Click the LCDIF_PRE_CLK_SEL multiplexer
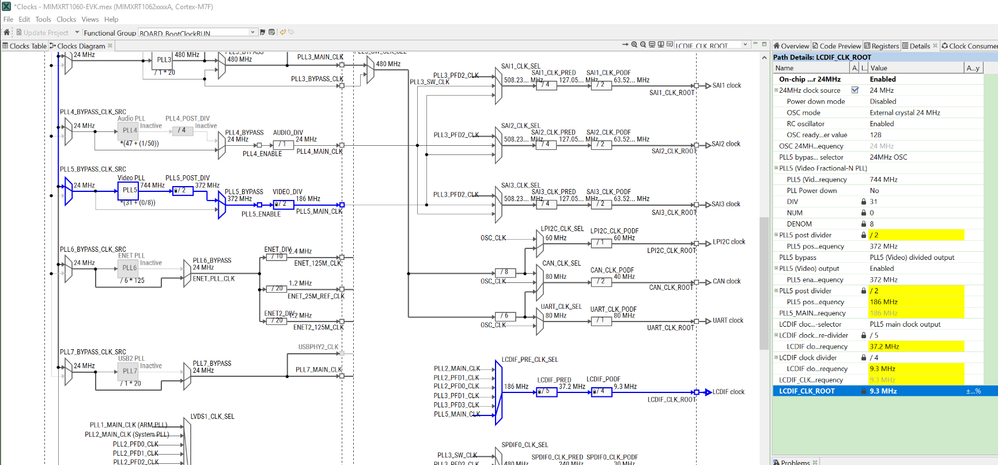 pos(498,392)
